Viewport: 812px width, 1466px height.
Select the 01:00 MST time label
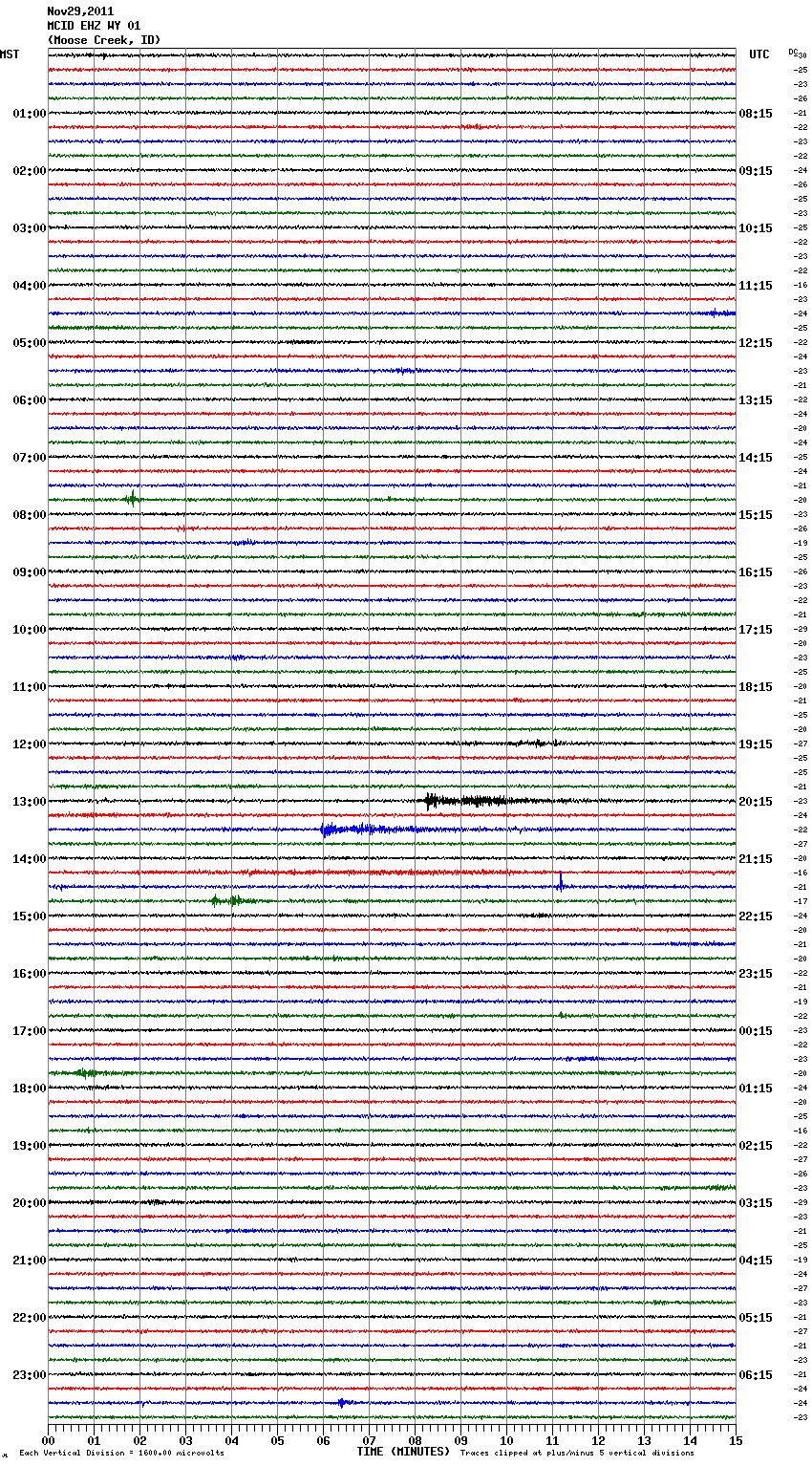pyautogui.click(x=30, y=114)
